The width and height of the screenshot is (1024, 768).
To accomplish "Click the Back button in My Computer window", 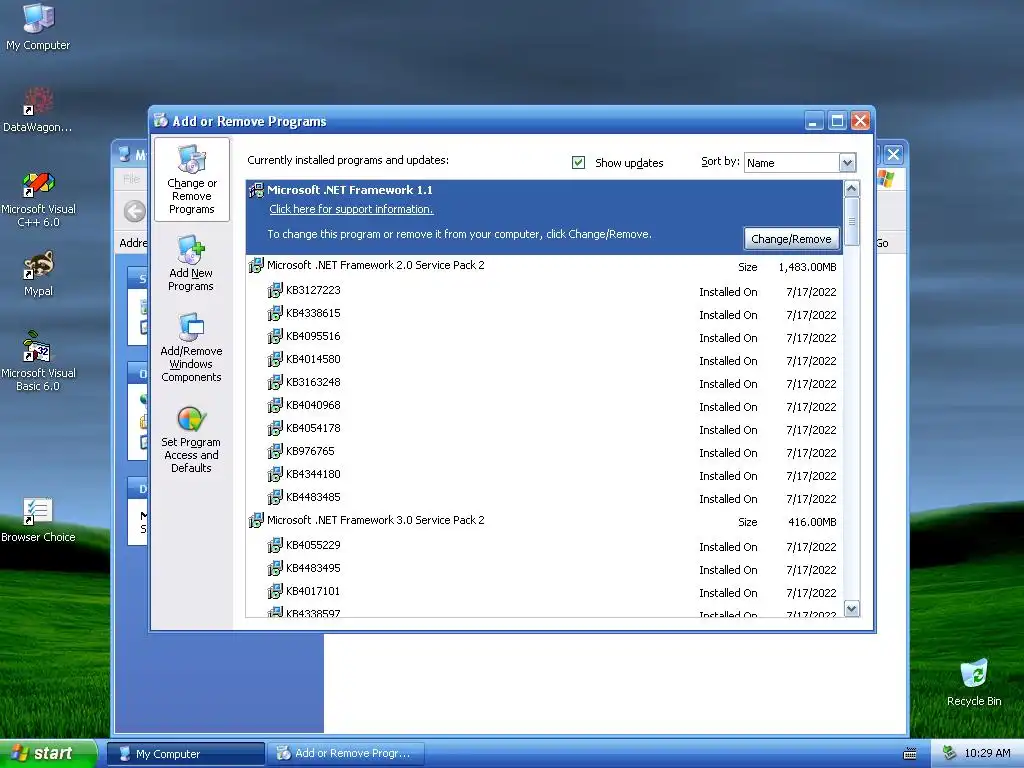I will click(x=135, y=211).
